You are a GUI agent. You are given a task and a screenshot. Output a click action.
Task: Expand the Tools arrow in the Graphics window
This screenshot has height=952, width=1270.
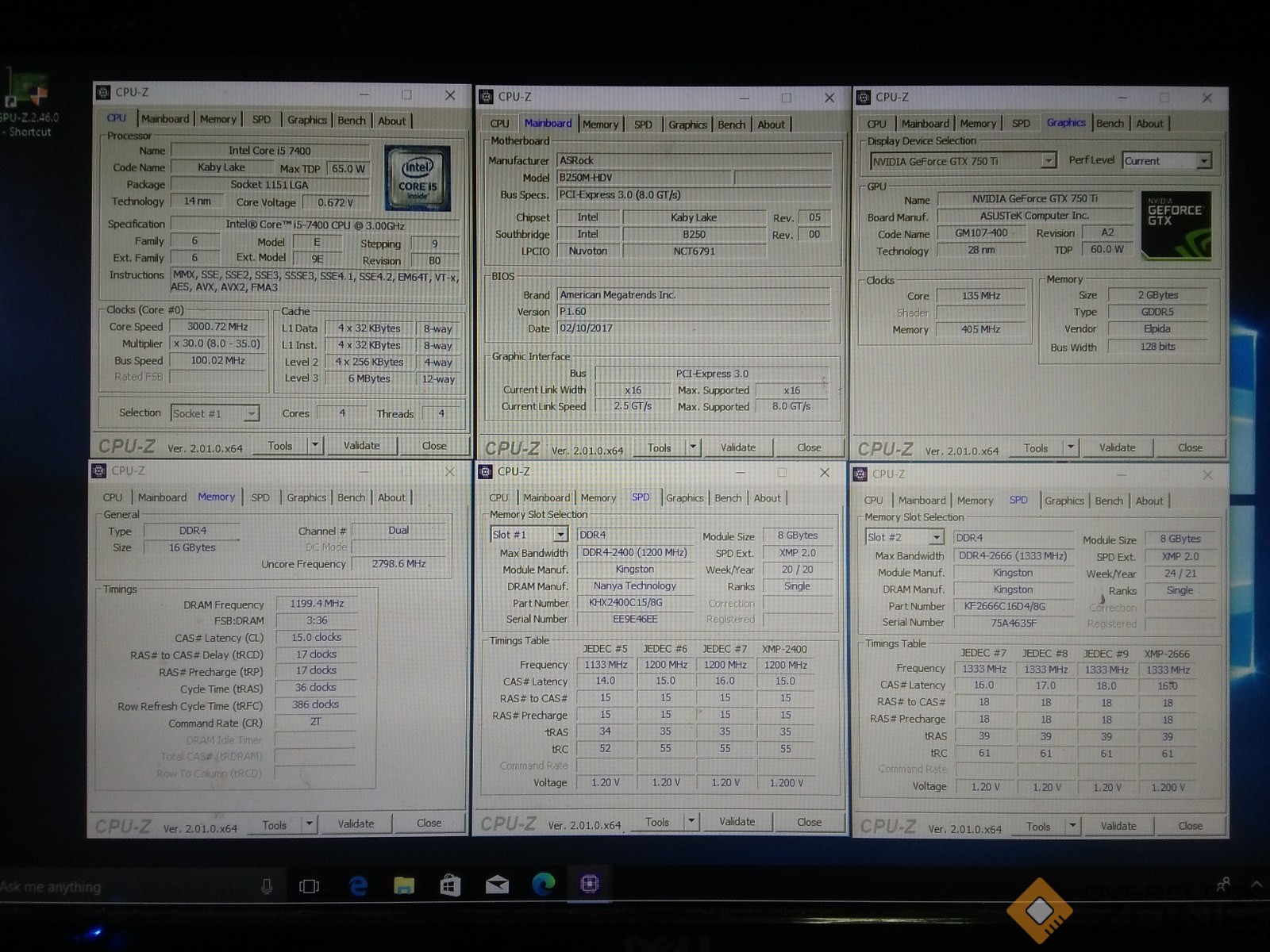tap(1071, 447)
